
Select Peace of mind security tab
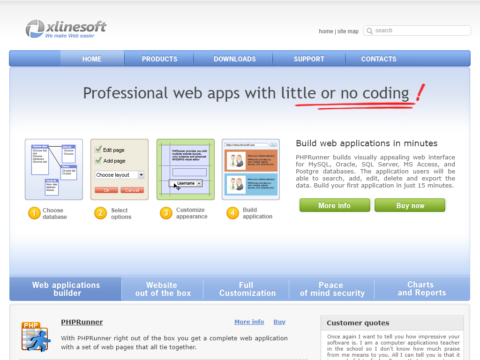click(x=332, y=289)
